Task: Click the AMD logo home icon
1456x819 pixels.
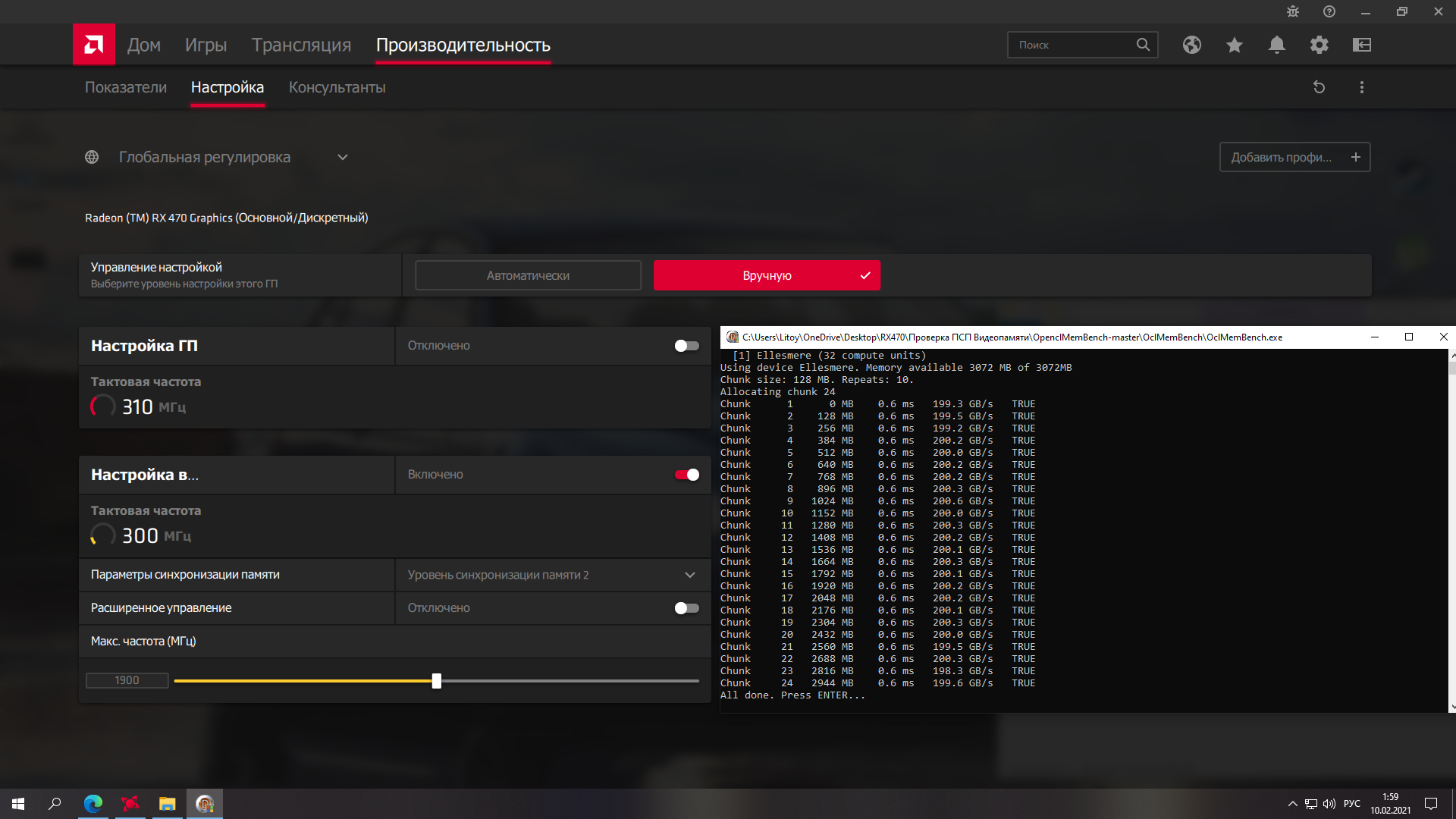Action: [x=94, y=45]
